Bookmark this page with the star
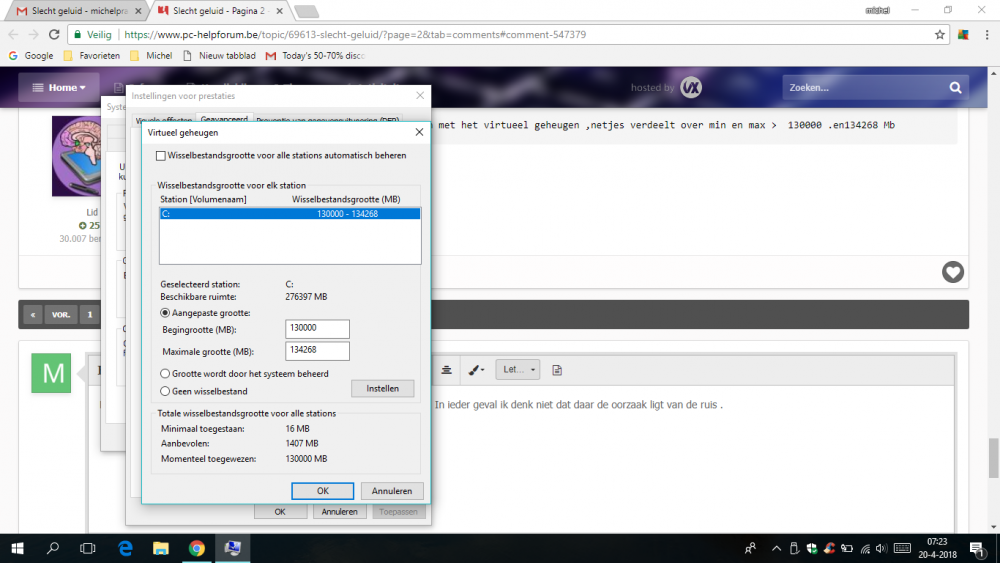 (x=939, y=34)
